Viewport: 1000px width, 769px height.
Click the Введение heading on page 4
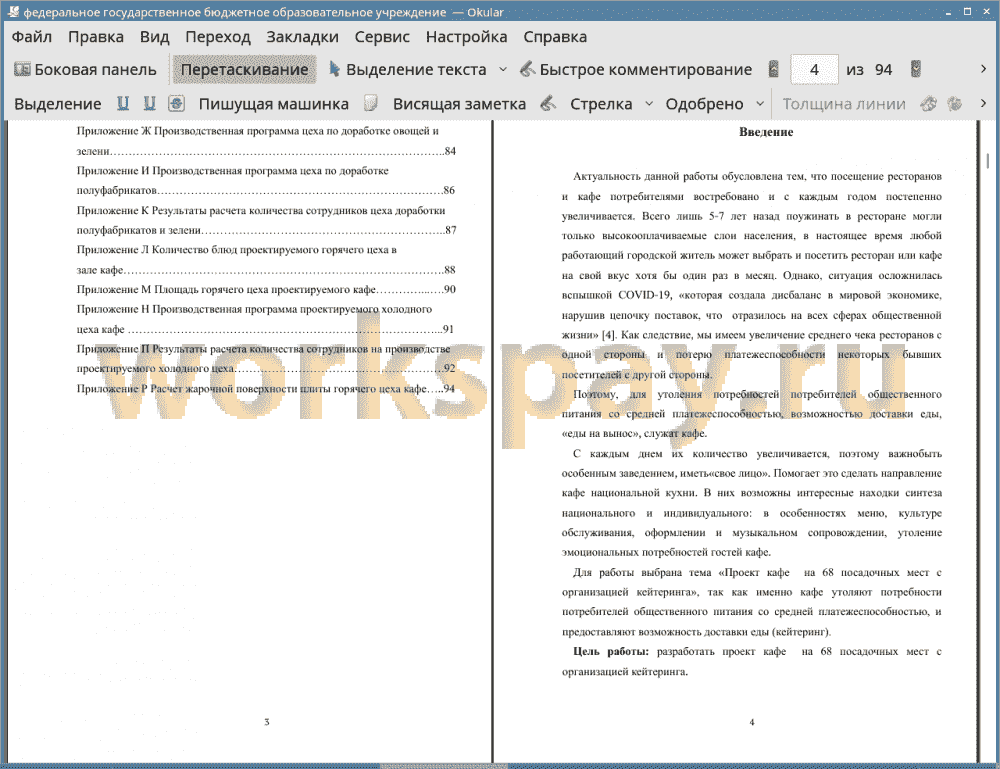click(x=766, y=132)
